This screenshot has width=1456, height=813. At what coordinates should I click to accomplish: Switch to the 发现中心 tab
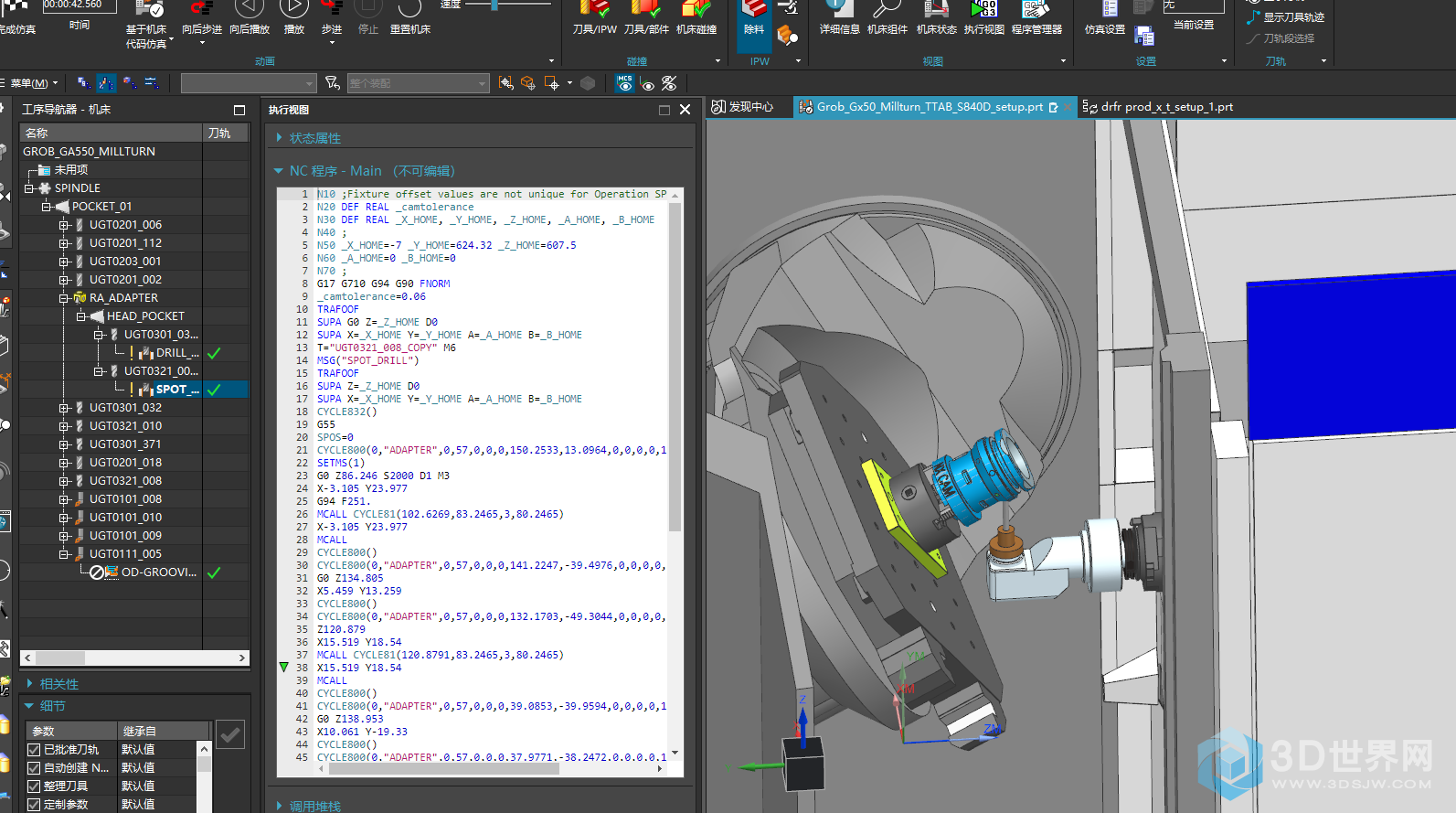point(742,107)
